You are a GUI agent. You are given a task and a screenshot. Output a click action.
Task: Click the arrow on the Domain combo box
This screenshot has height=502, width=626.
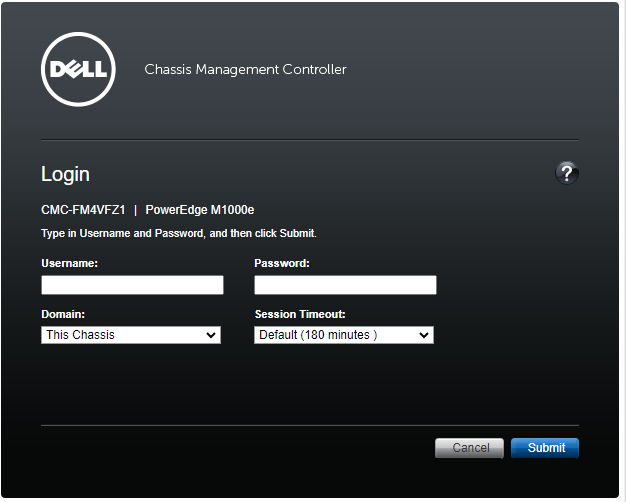211,335
